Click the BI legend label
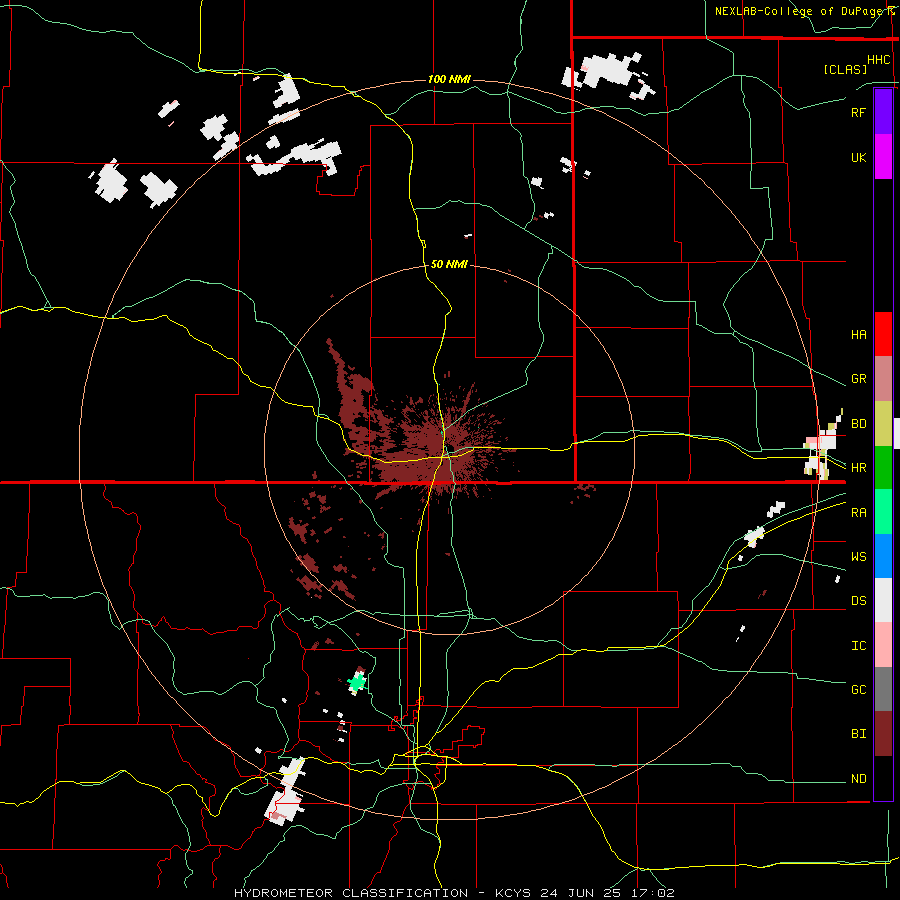The width and height of the screenshot is (900, 900). pyautogui.click(x=858, y=734)
